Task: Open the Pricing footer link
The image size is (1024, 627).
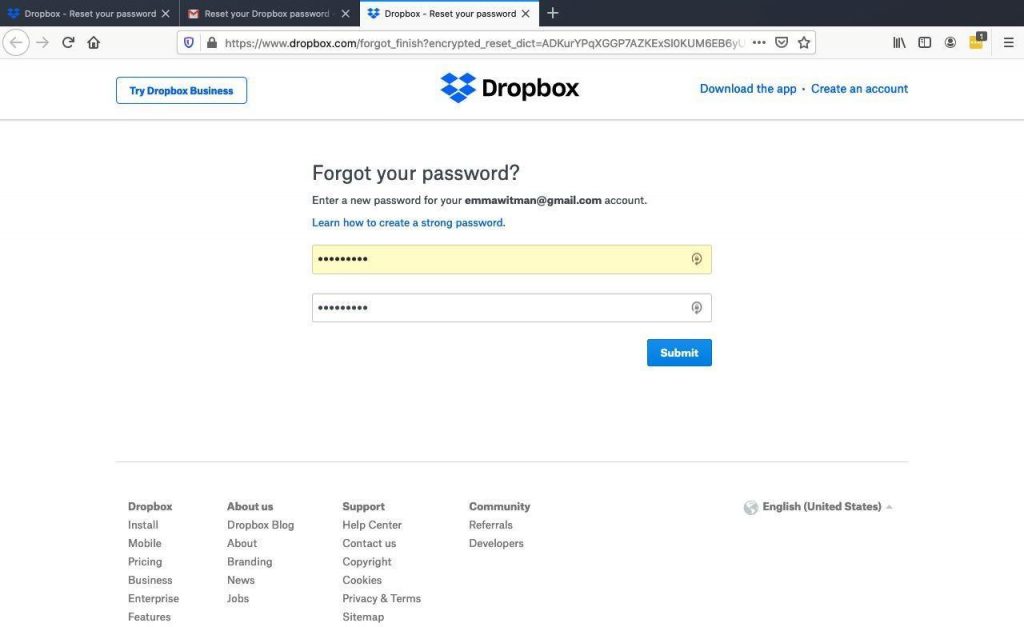Action: click(145, 561)
